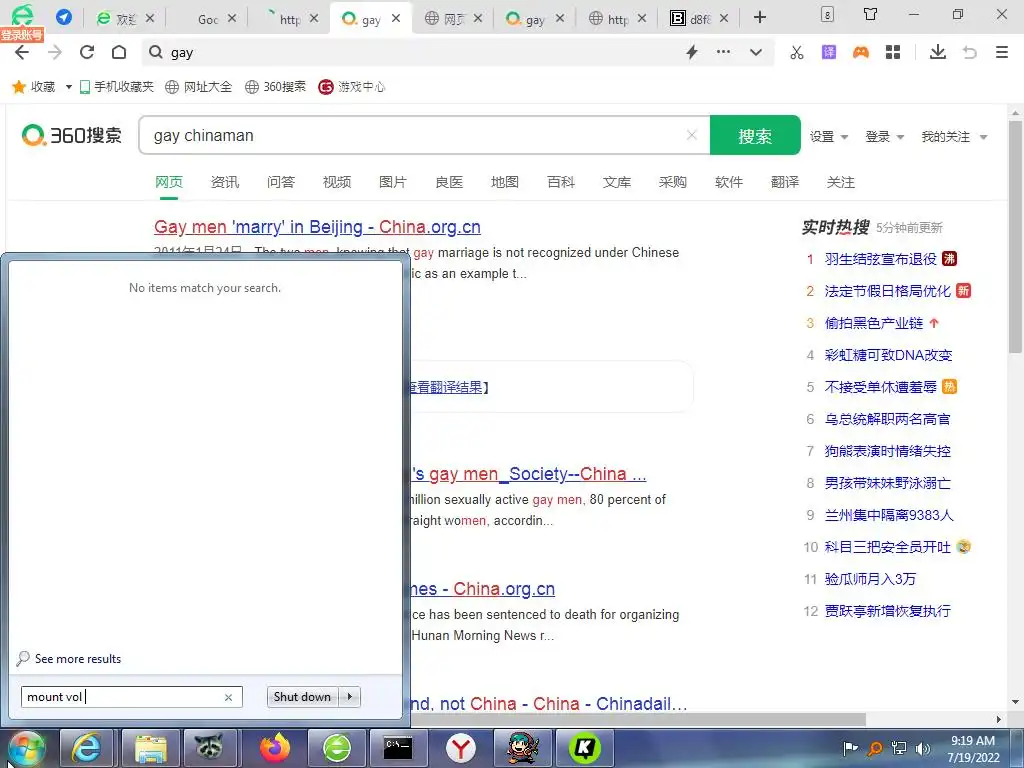Select the 资讯 news tab
Image resolution: width=1024 pixels, height=768 pixels.
tap(225, 182)
